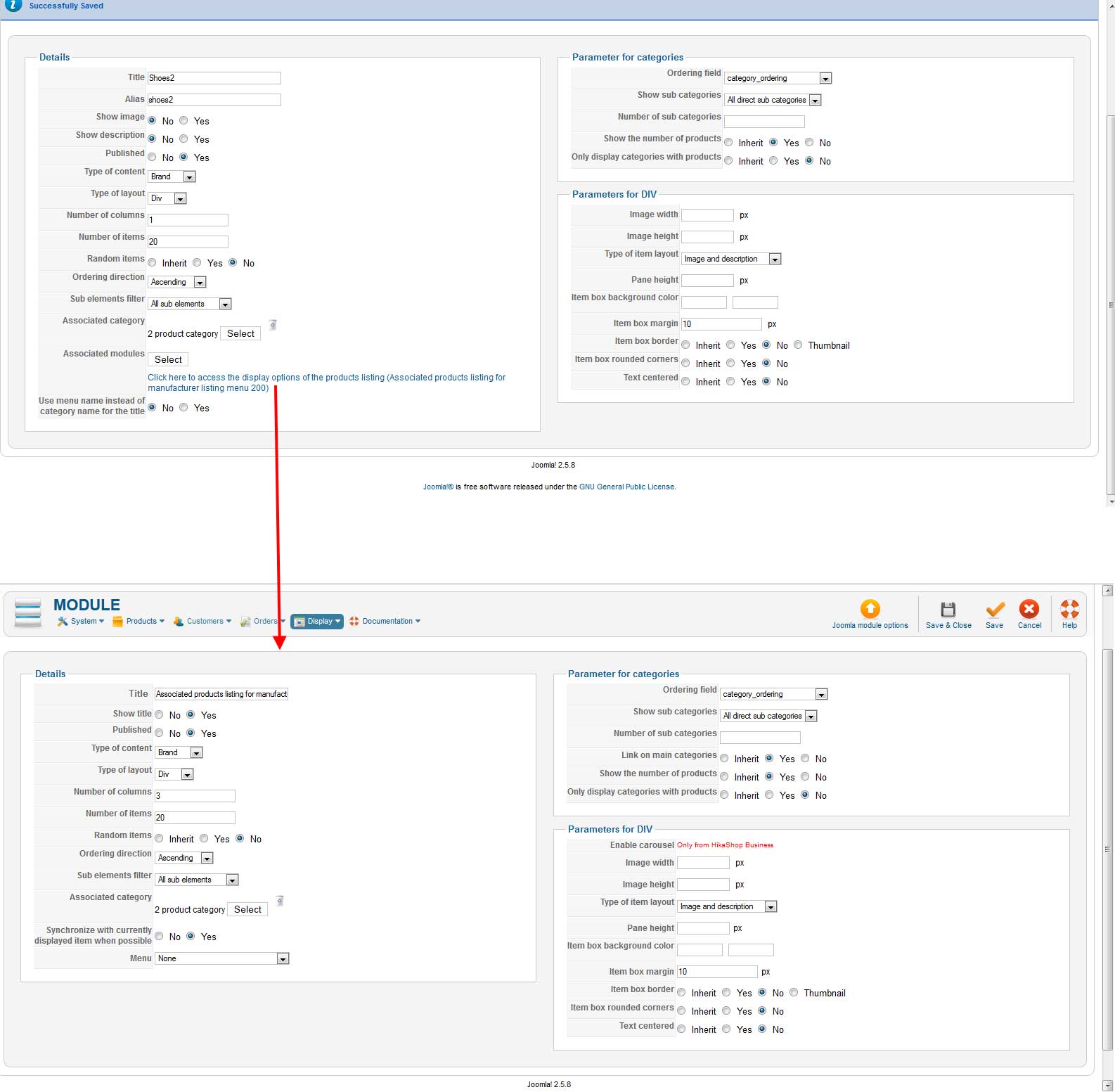The width and height of the screenshot is (1115, 1092).
Task: Open upper Type of layout Div dropdown
Action: [167, 198]
